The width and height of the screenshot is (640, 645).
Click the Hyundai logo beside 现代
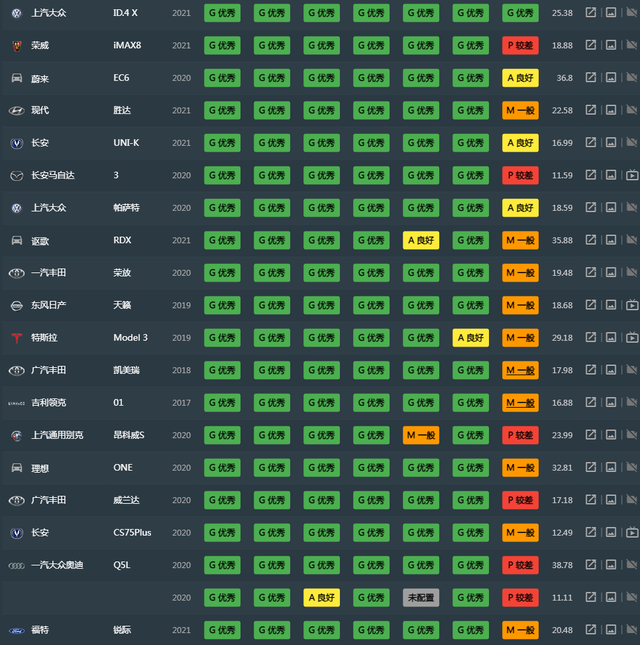pos(16,110)
